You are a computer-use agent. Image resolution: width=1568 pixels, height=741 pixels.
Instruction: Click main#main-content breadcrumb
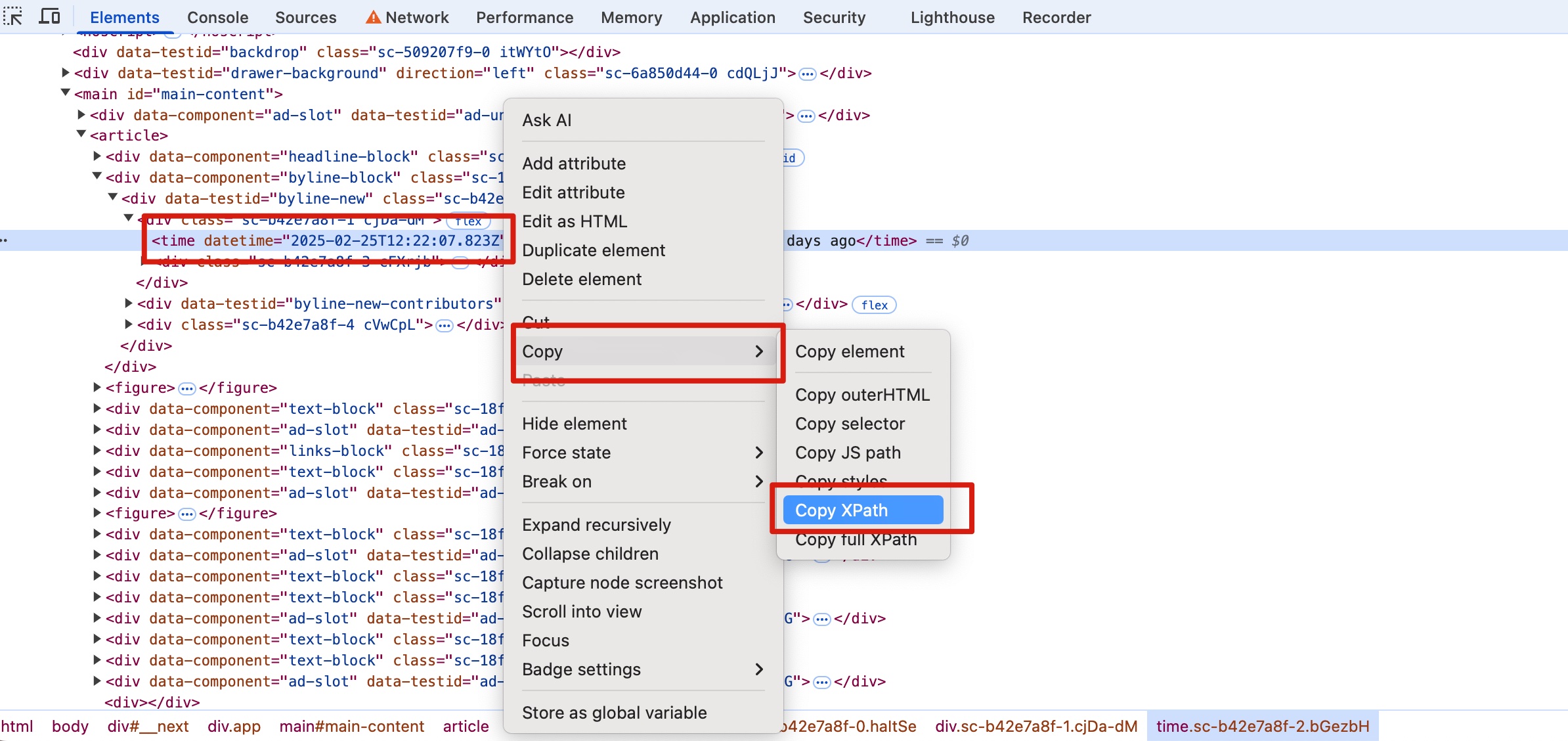[x=351, y=727]
